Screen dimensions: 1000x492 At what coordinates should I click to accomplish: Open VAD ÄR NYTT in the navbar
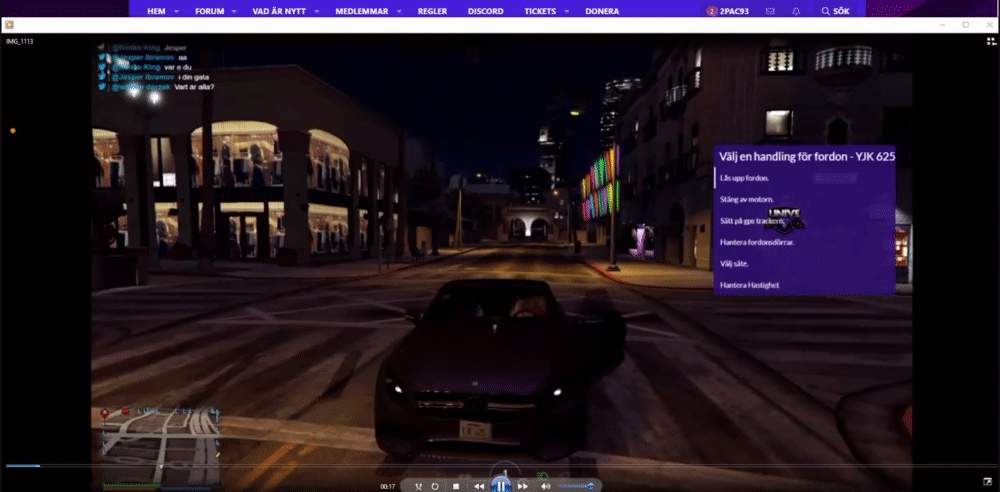(x=280, y=11)
